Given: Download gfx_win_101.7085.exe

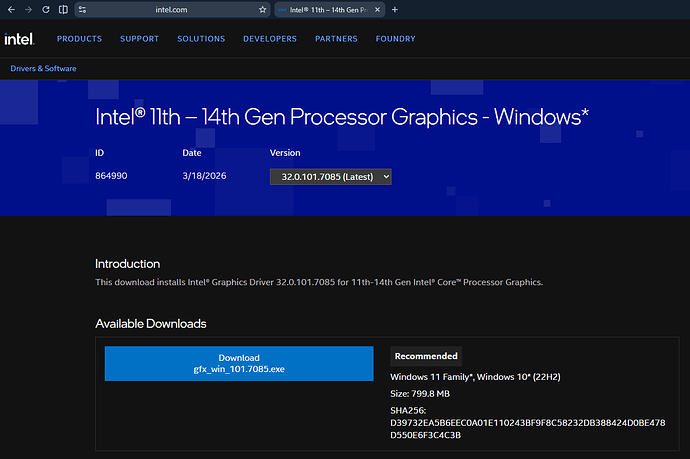Looking at the screenshot, I should (x=239, y=364).
